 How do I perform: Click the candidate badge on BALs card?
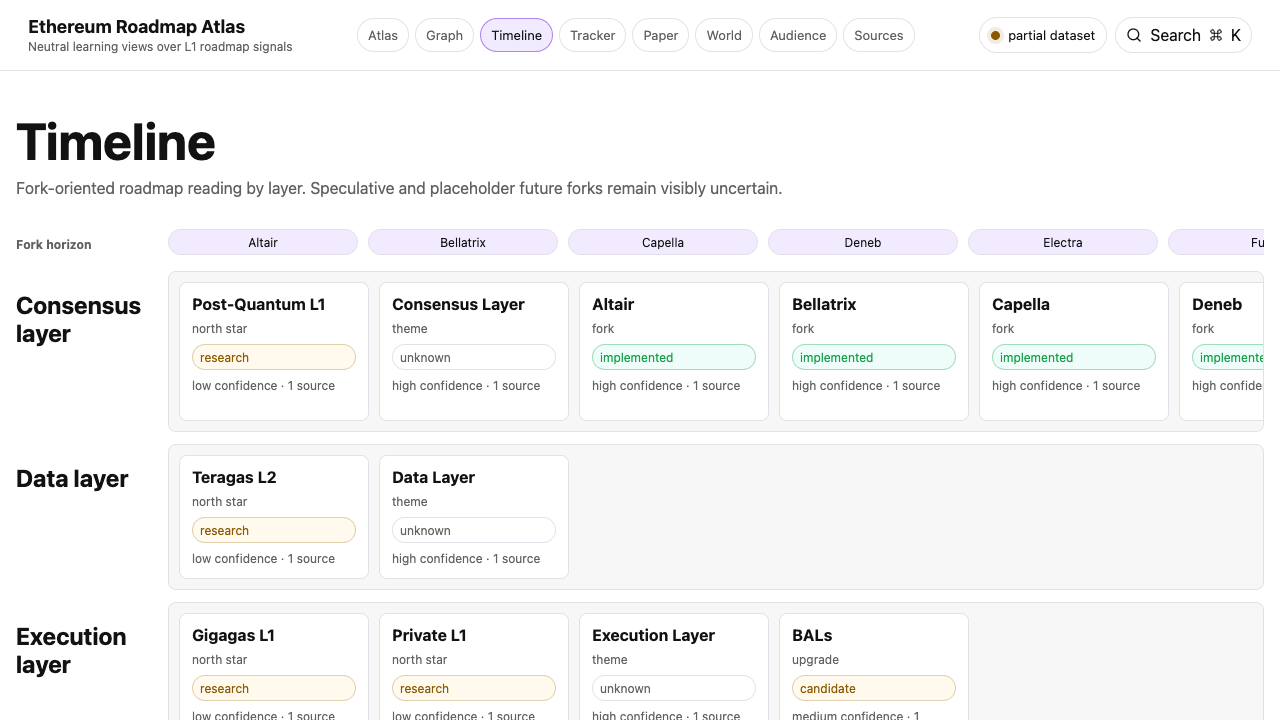pyautogui.click(x=874, y=688)
